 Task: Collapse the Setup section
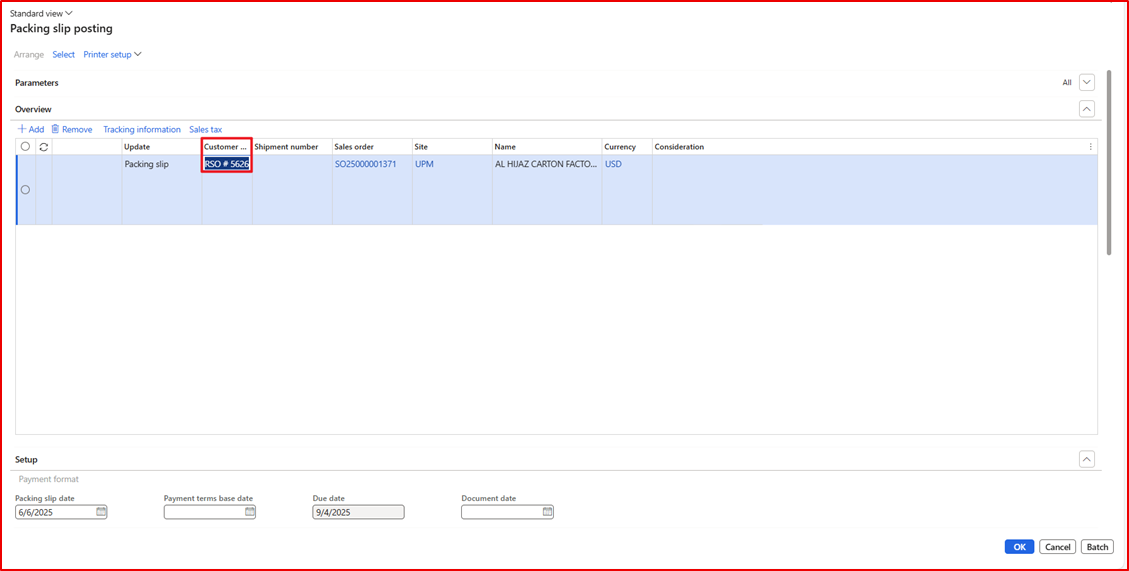point(1086,459)
